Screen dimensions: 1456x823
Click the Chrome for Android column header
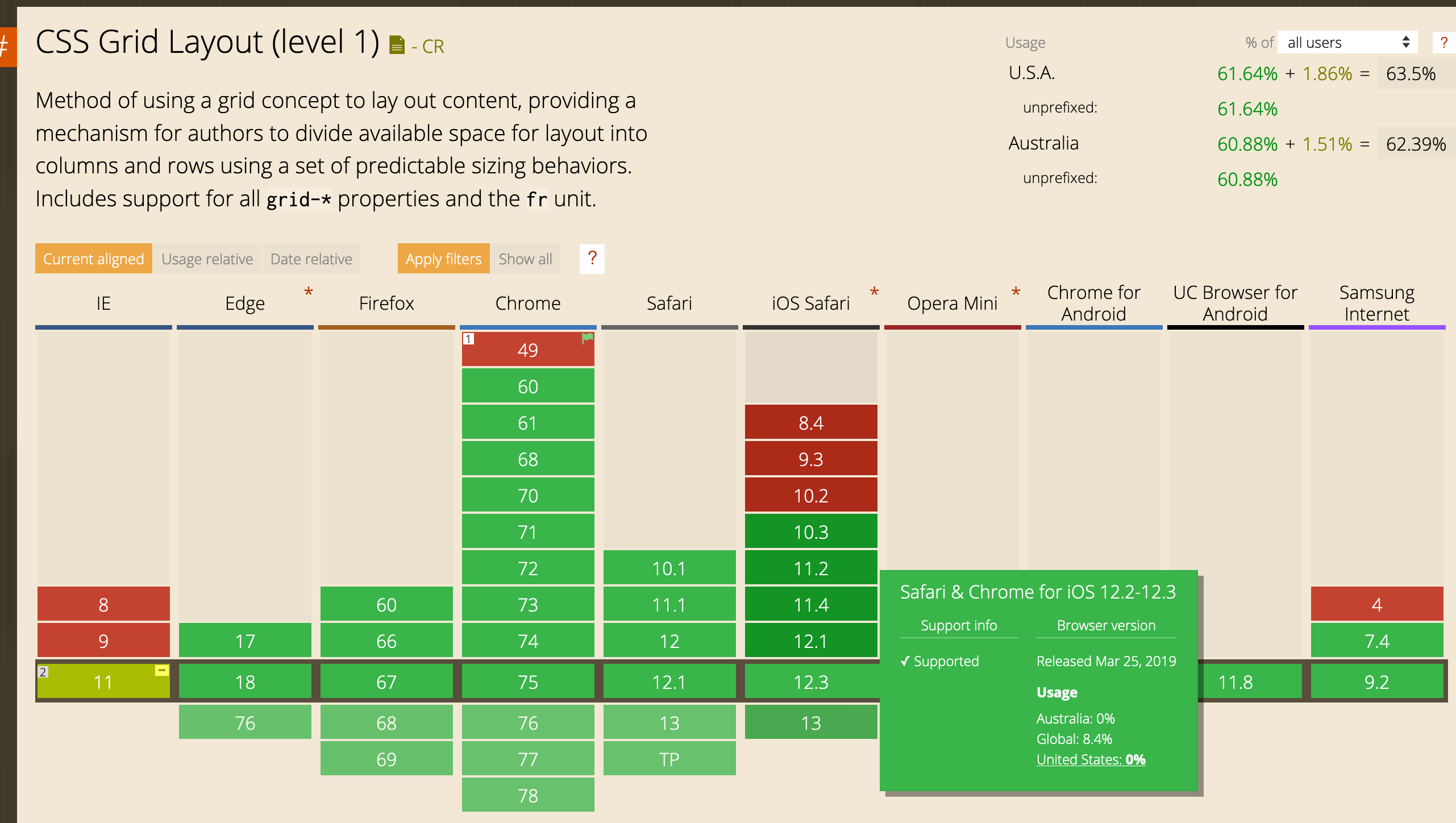pyautogui.click(x=1094, y=303)
